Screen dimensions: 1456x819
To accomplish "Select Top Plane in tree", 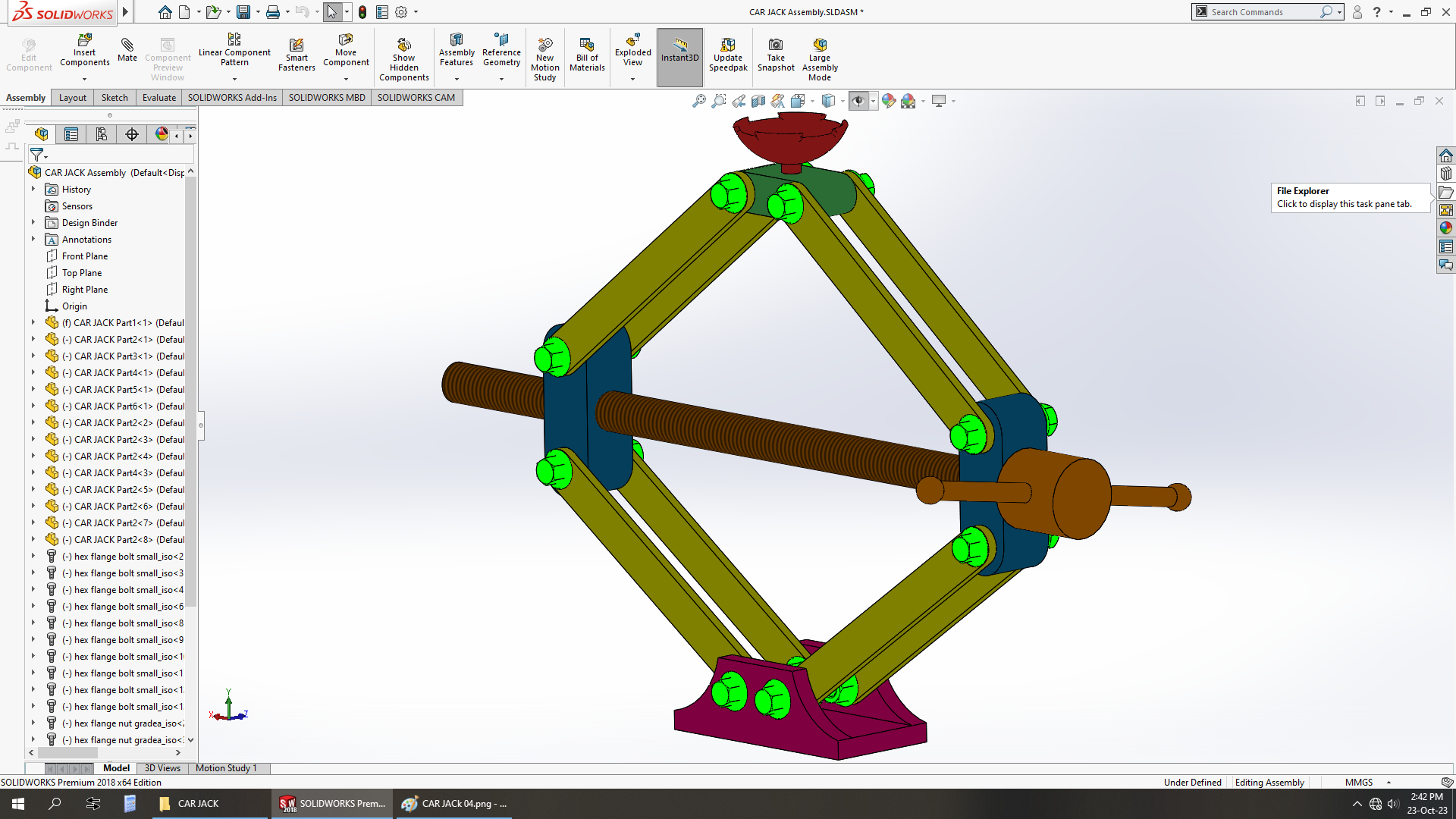I will pyautogui.click(x=82, y=273).
